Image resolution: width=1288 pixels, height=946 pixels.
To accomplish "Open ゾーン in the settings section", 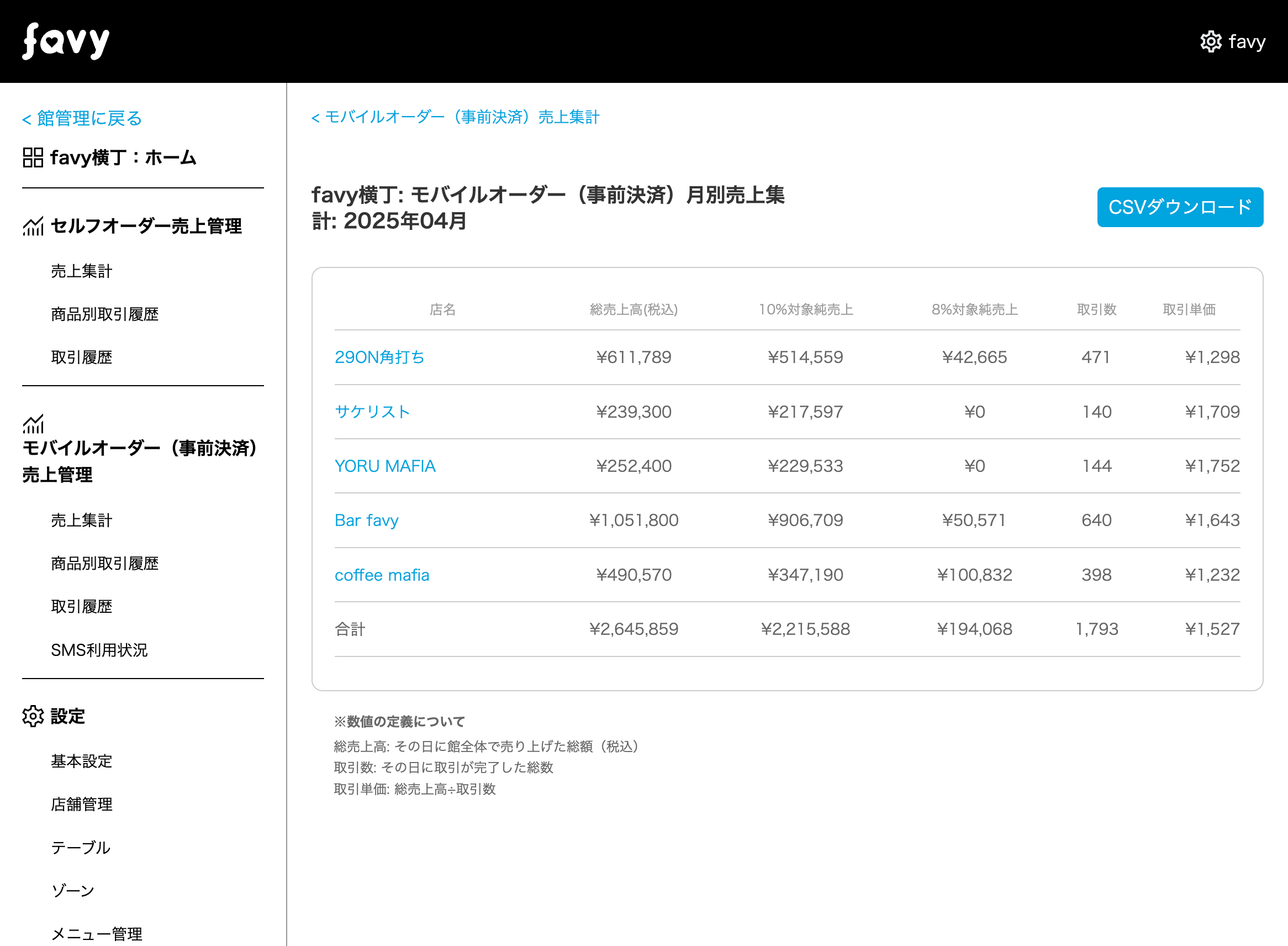I will [73, 890].
